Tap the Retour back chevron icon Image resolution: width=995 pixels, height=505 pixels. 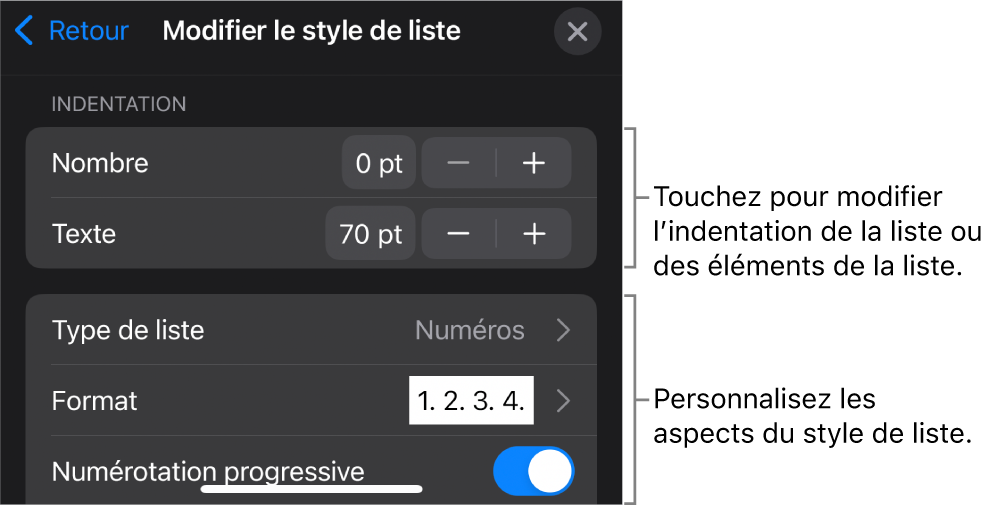pyautogui.click(x=25, y=31)
